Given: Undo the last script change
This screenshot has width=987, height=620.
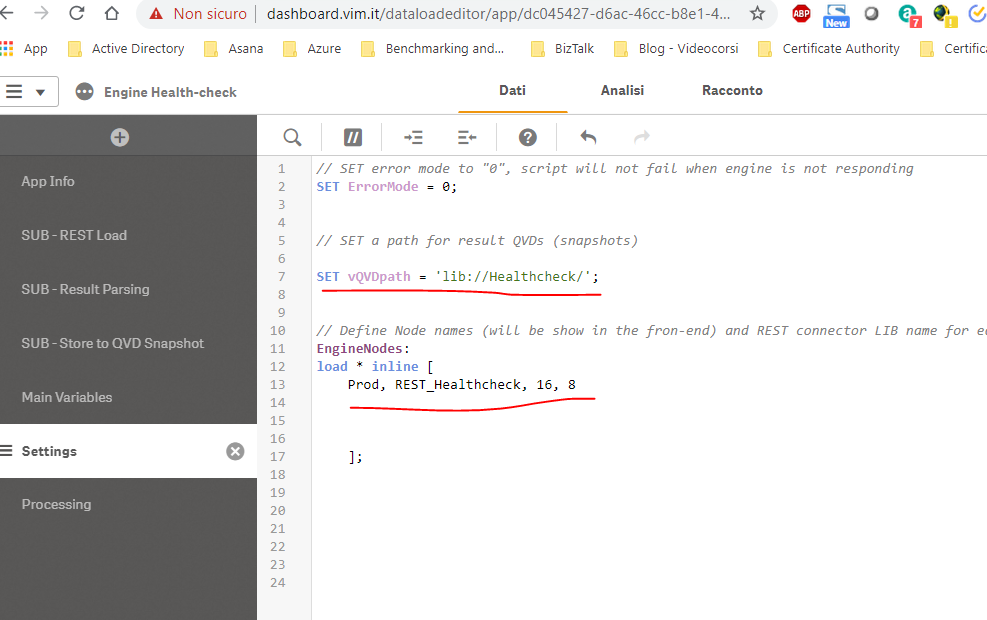Looking at the screenshot, I should click(584, 137).
